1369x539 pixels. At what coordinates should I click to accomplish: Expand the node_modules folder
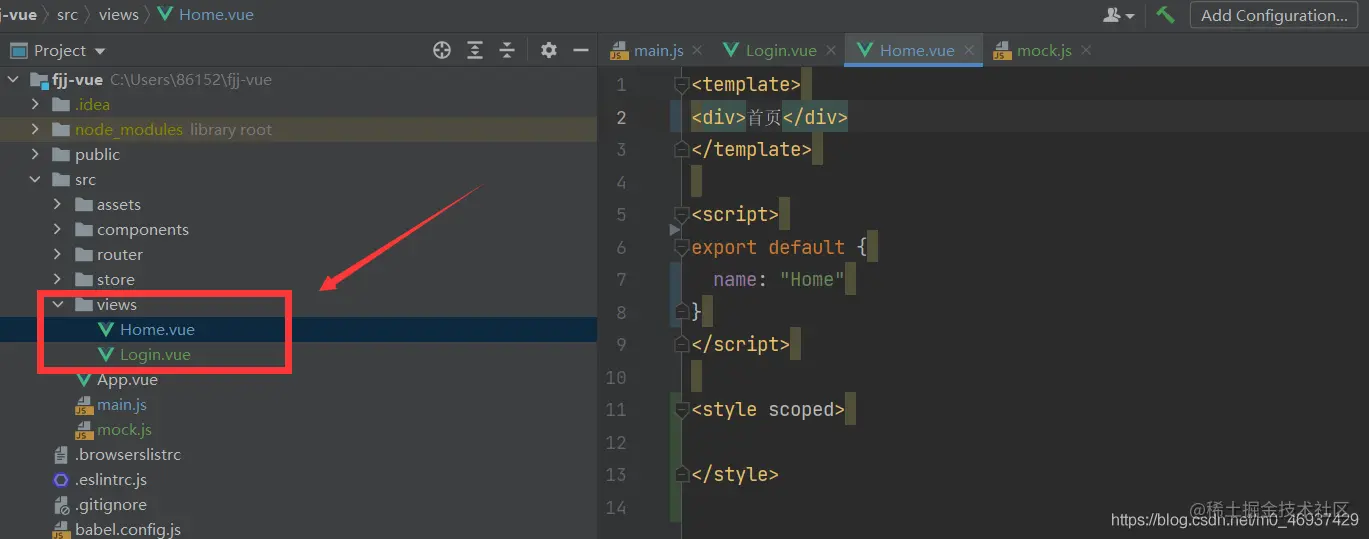(x=35, y=129)
